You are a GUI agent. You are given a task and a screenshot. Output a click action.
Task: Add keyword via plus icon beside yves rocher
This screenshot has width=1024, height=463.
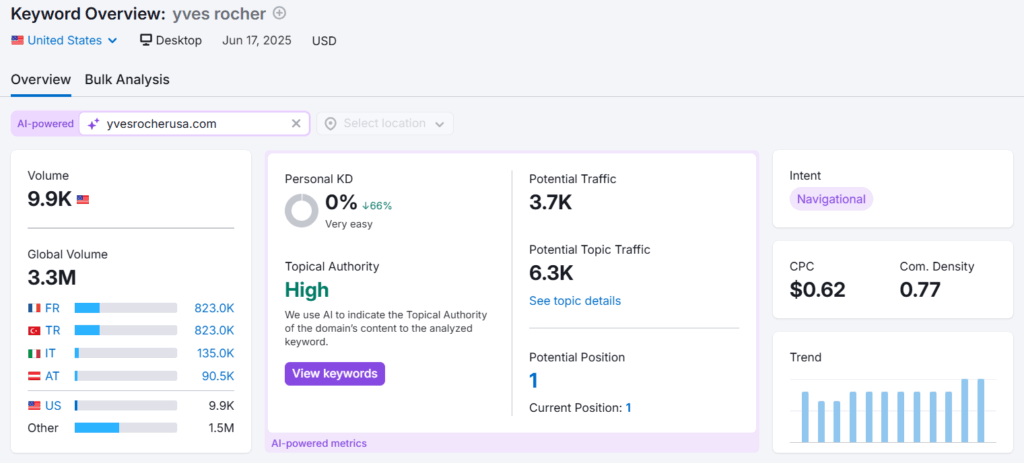click(280, 13)
